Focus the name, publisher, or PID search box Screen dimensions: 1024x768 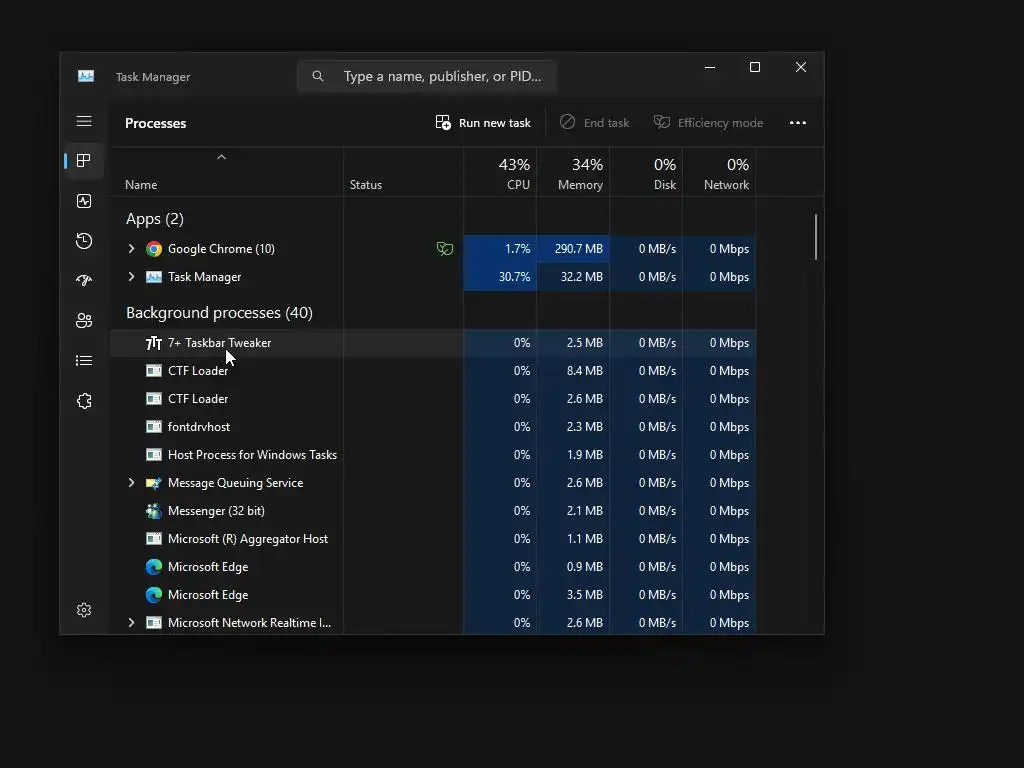pyautogui.click(x=426, y=76)
